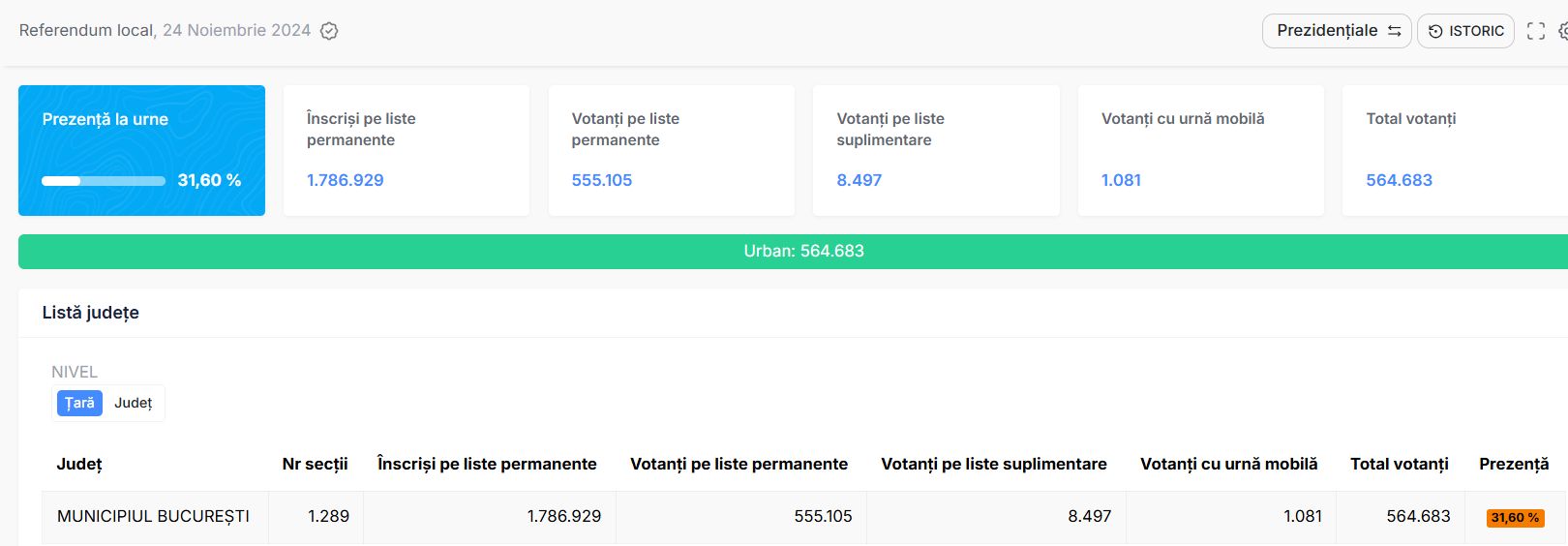Click the Prezență column header
The image size is (1568, 546).
[1513, 464]
